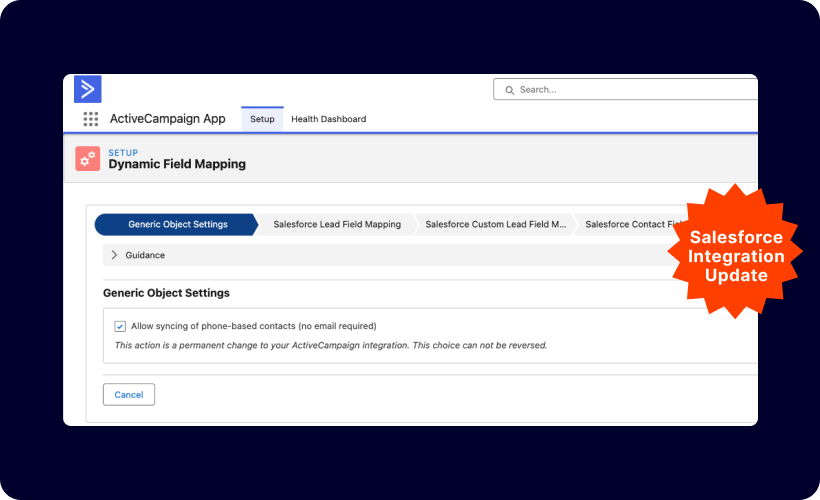Click the Generic Object Settings section heading

(166, 293)
